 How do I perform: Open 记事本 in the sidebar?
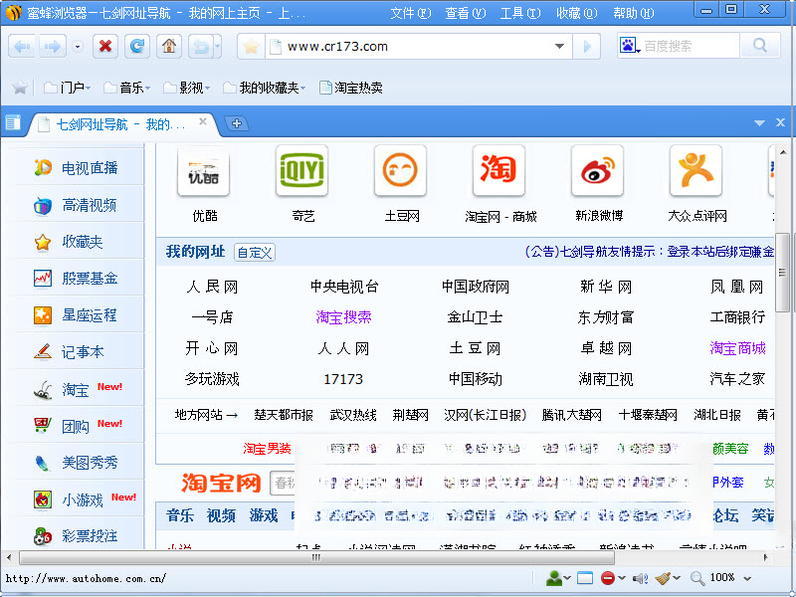pyautogui.click(x=76, y=352)
